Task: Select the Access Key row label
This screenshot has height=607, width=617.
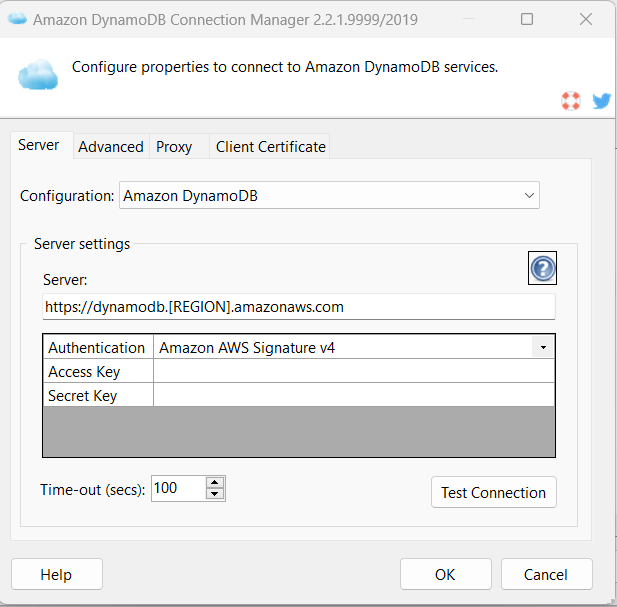Action: click(98, 371)
